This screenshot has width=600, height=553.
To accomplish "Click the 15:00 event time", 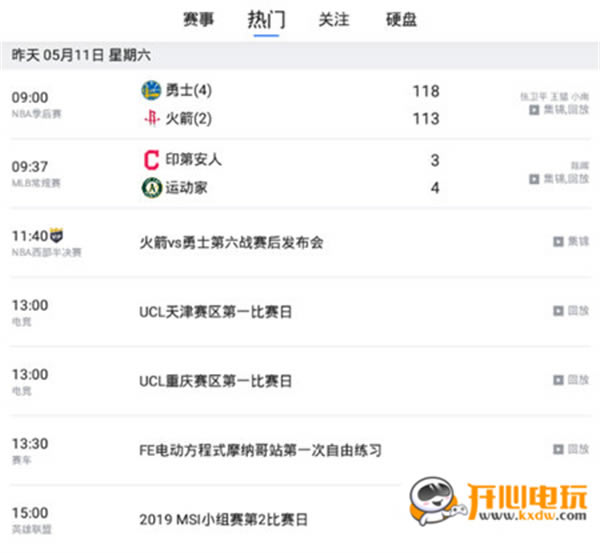I will [x=30, y=512].
